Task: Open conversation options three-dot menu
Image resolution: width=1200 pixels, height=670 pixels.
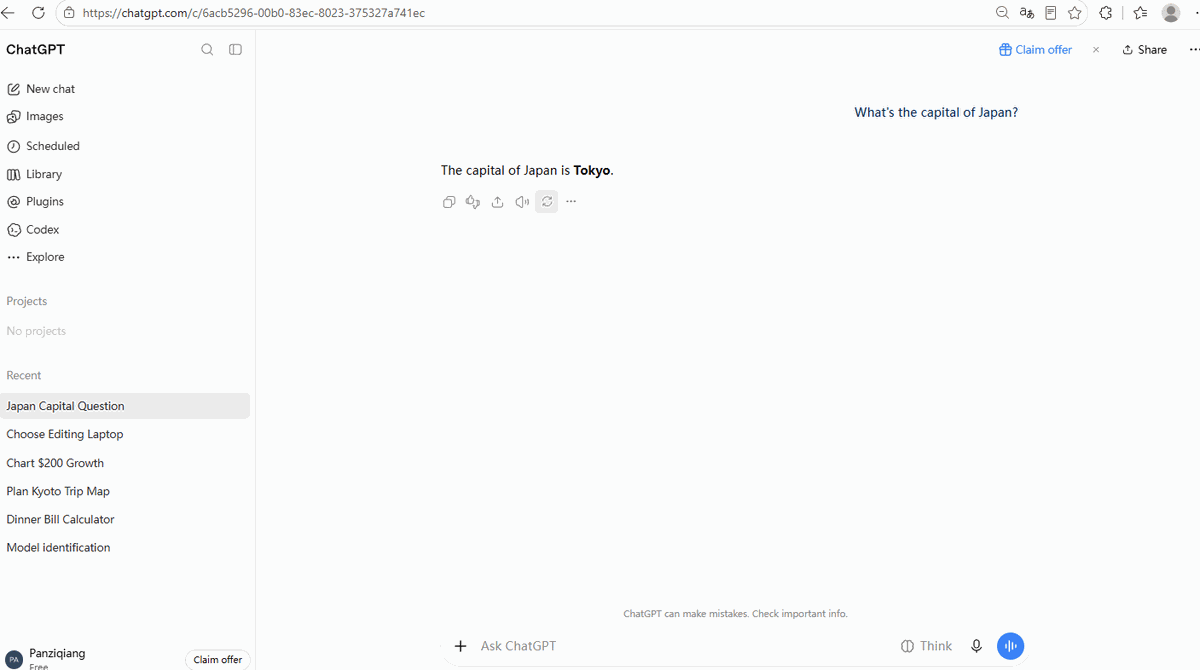Action: (1194, 50)
